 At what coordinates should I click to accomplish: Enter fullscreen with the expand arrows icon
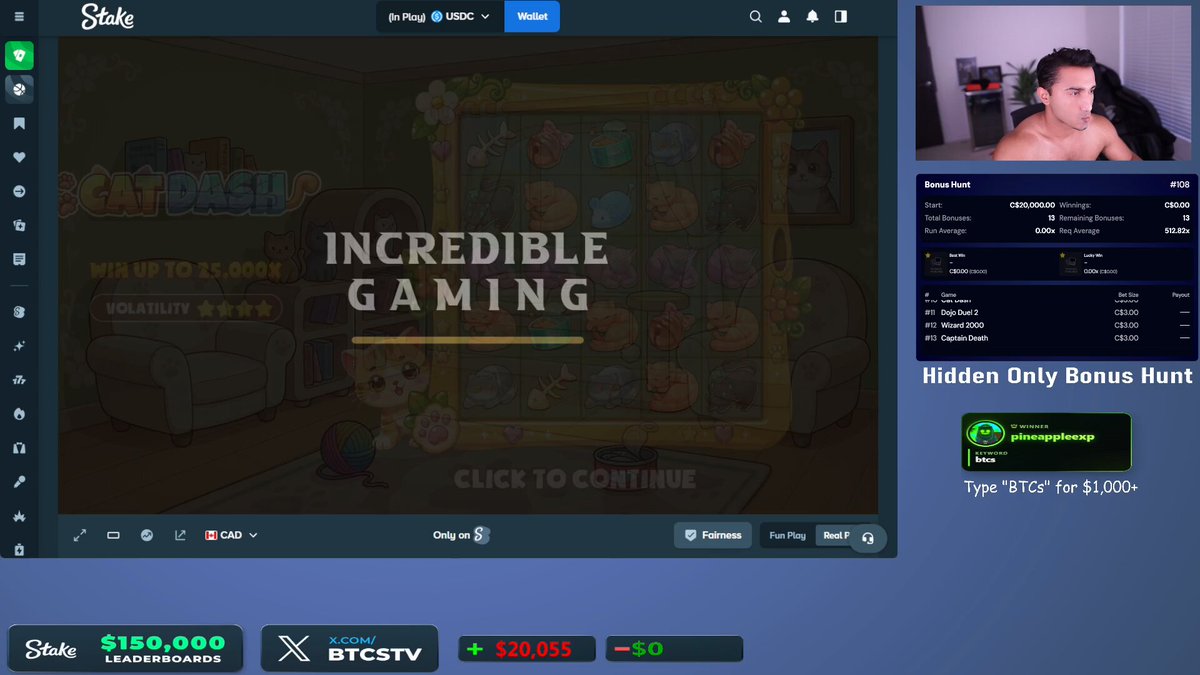[x=80, y=535]
